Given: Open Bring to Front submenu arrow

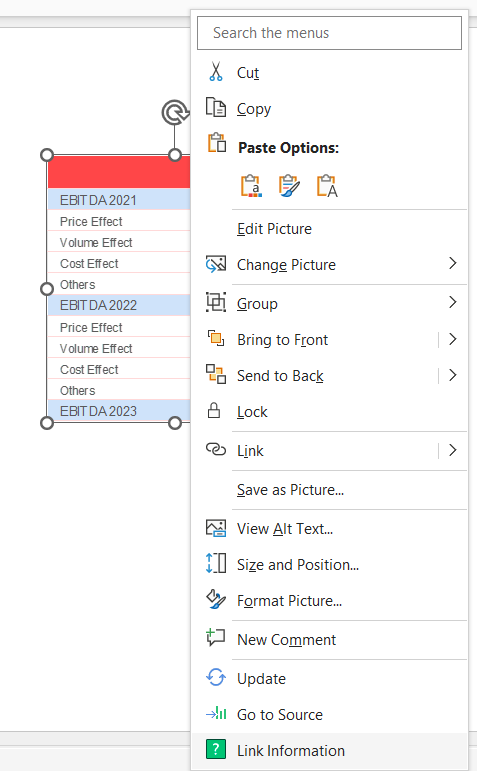Looking at the screenshot, I should click(x=453, y=339).
